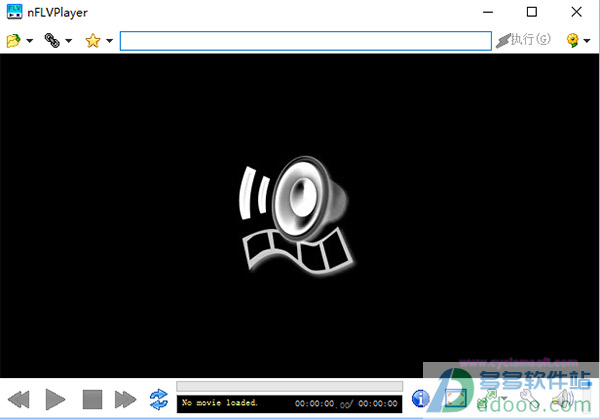
Task: Expand the dropdown next to link icon
Action: coord(68,41)
